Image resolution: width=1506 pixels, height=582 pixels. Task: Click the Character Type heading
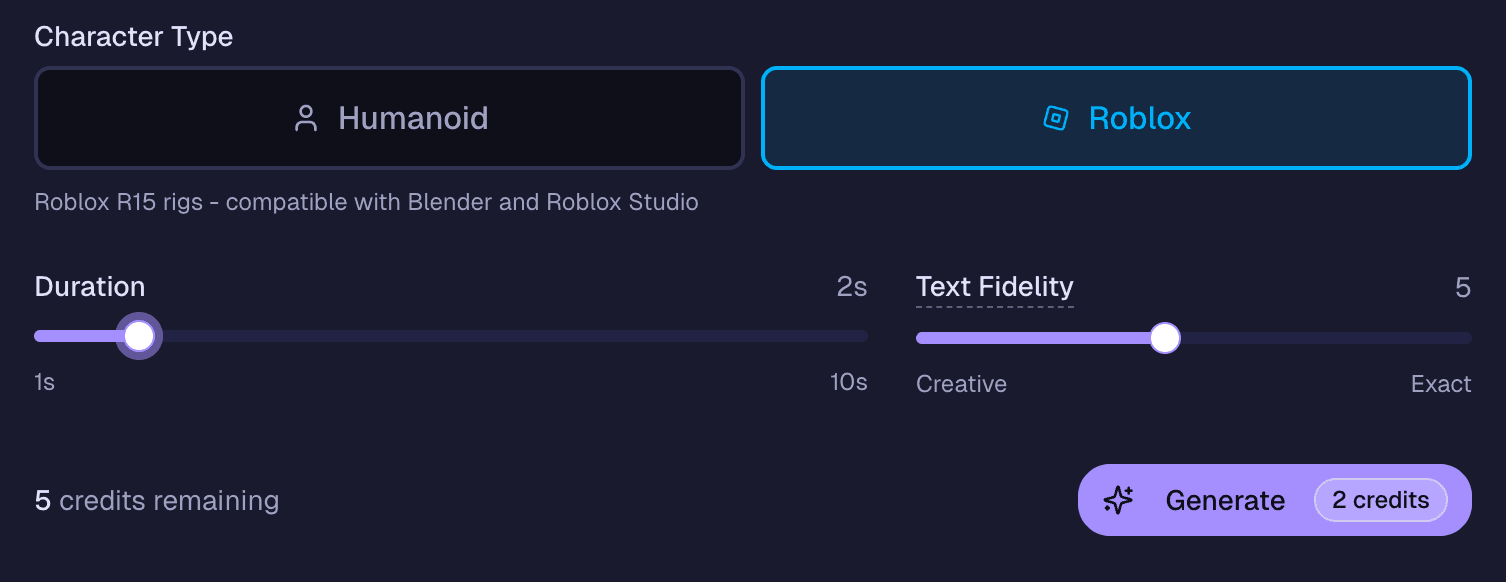pyautogui.click(x=133, y=37)
